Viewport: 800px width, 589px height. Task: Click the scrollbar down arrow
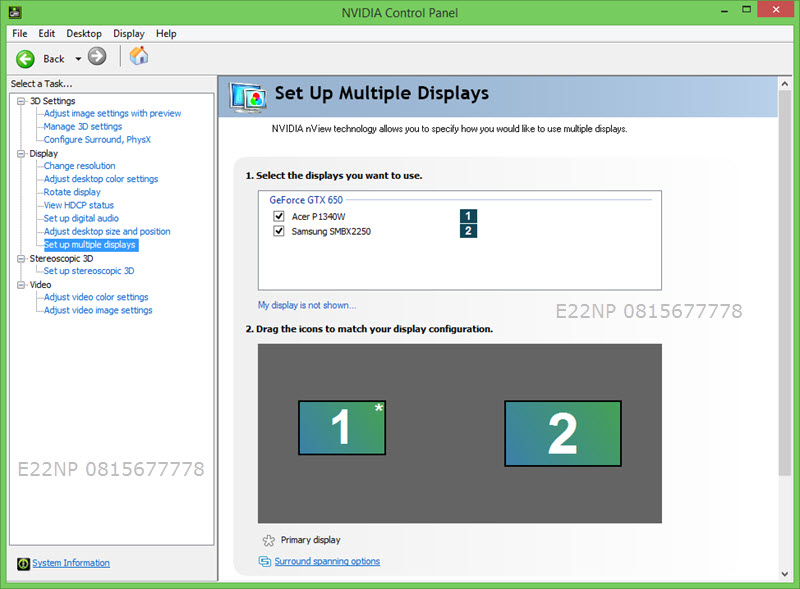pos(785,574)
